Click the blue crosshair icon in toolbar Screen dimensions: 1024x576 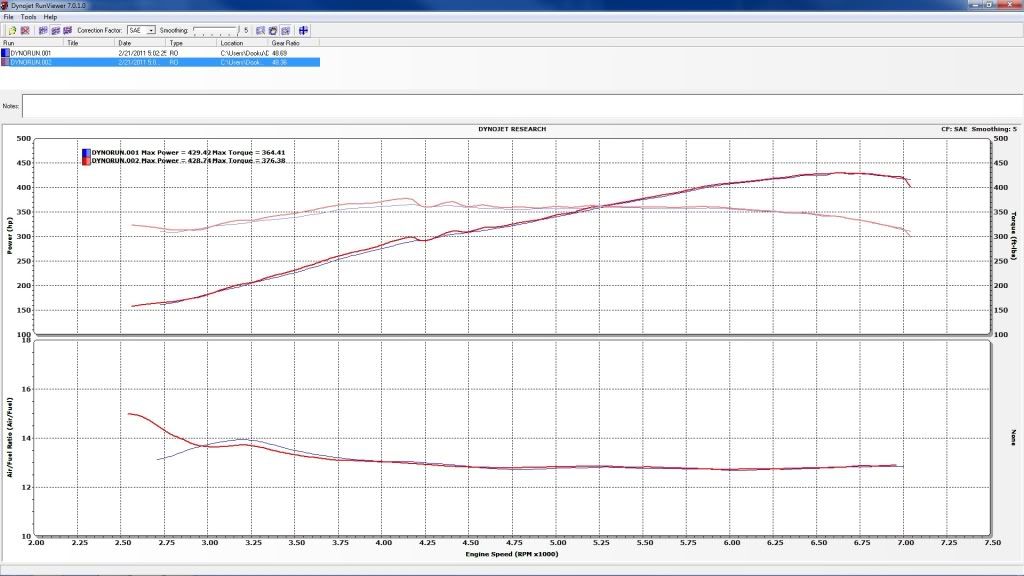303,30
